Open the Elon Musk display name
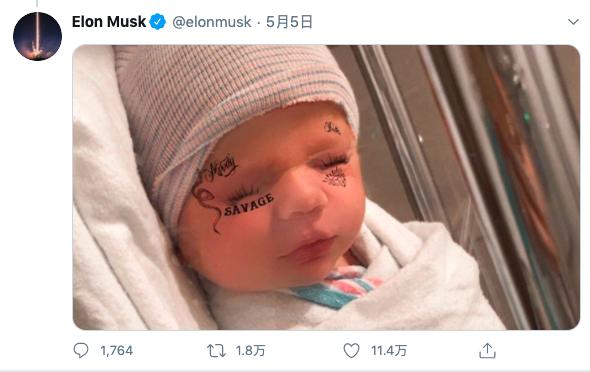Viewport: 590px width, 372px height. (x=109, y=22)
